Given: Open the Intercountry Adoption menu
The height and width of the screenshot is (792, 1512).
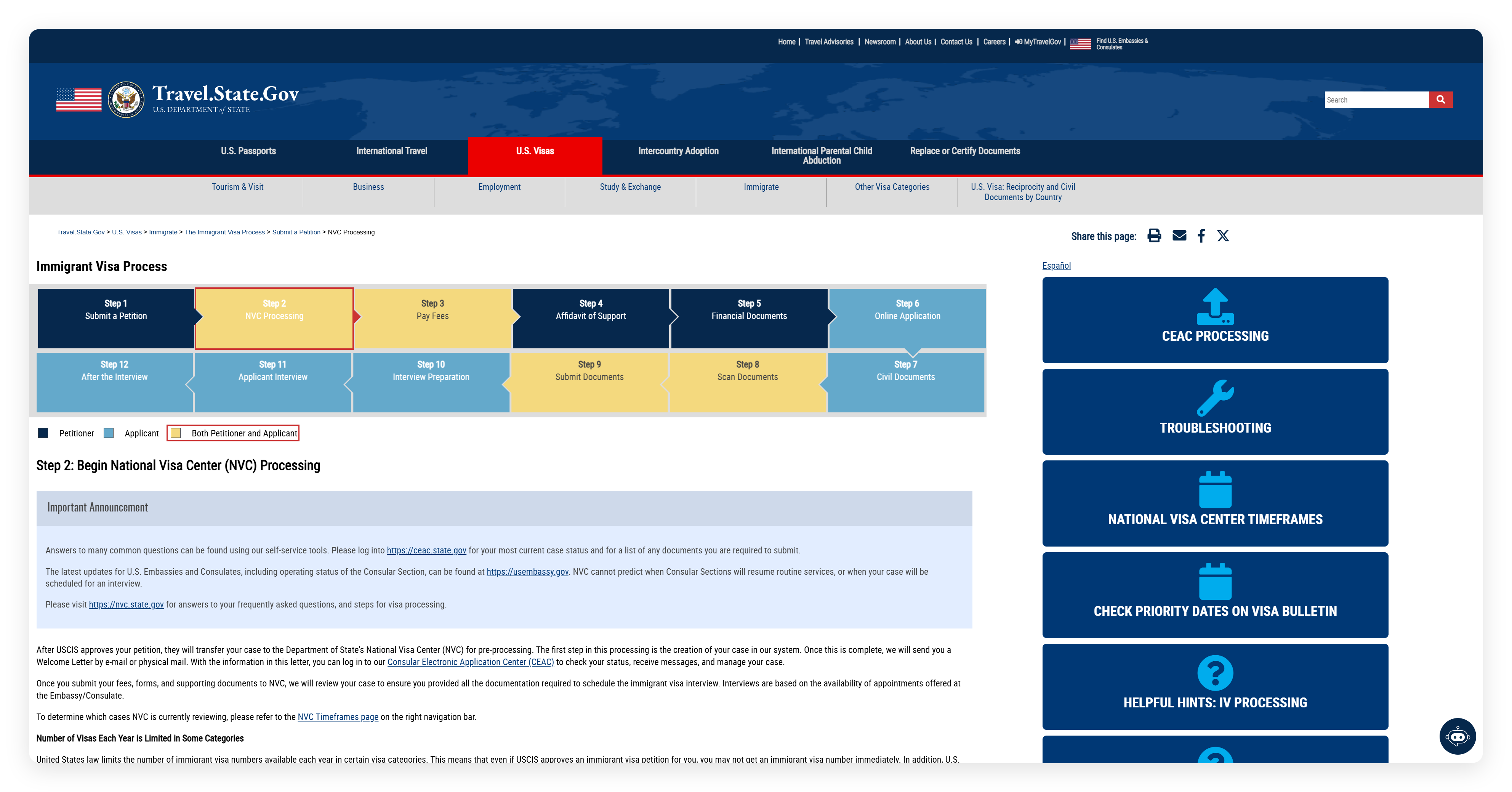Looking at the screenshot, I should tap(678, 151).
